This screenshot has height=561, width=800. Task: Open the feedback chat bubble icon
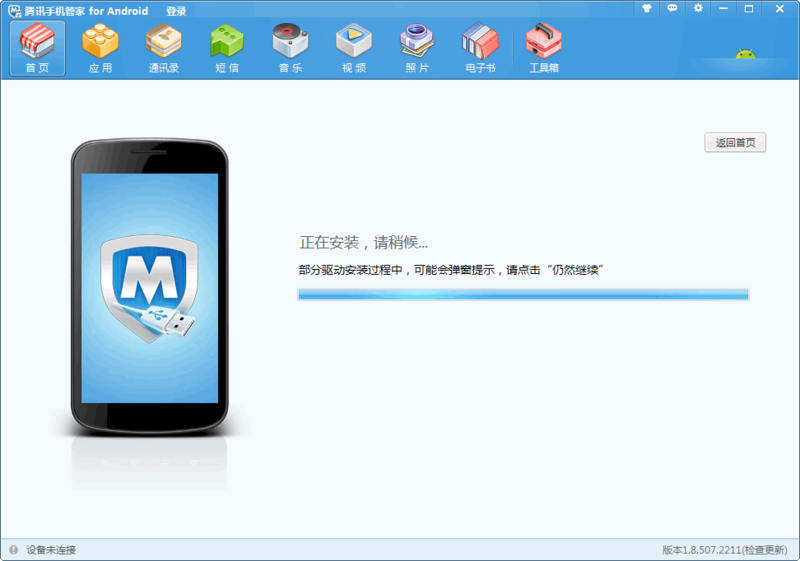click(x=672, y=8)
